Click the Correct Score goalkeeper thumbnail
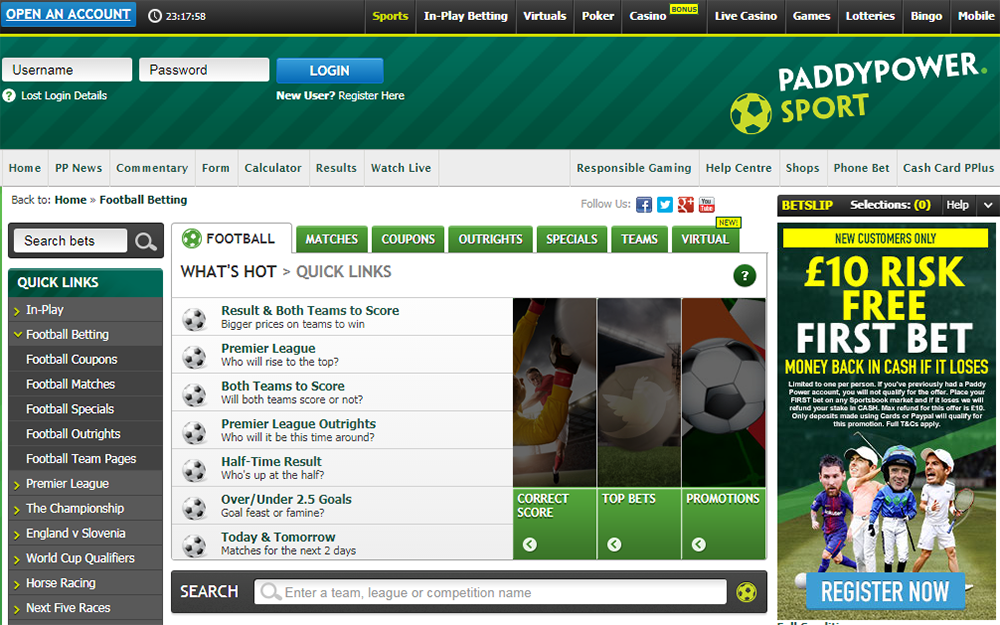The image size is (1000, 625). tap(555, 392)
